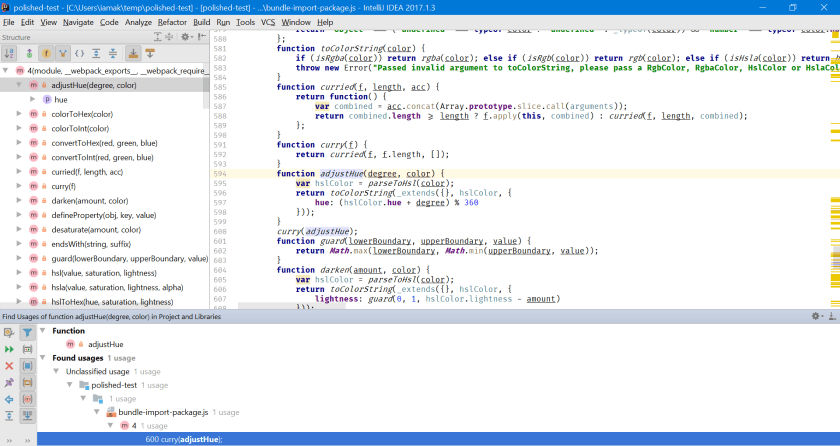Image resolution: width=840 pixels, height=446 pixels.
Task: Select desaturate(amount, color) in Structure
Action: coord(96,230)
